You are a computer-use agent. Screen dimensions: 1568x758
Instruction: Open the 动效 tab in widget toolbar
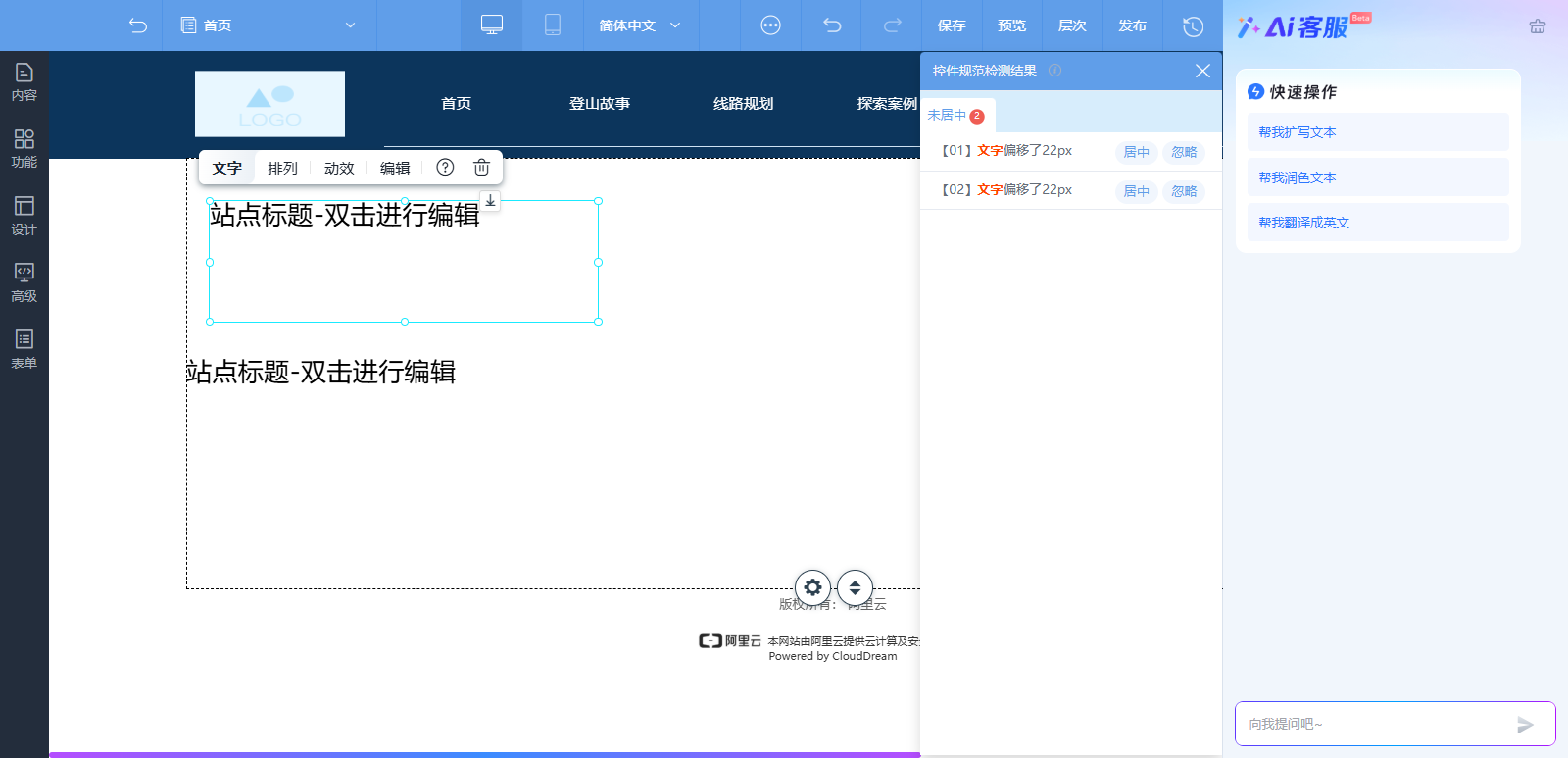coord(339,168)
